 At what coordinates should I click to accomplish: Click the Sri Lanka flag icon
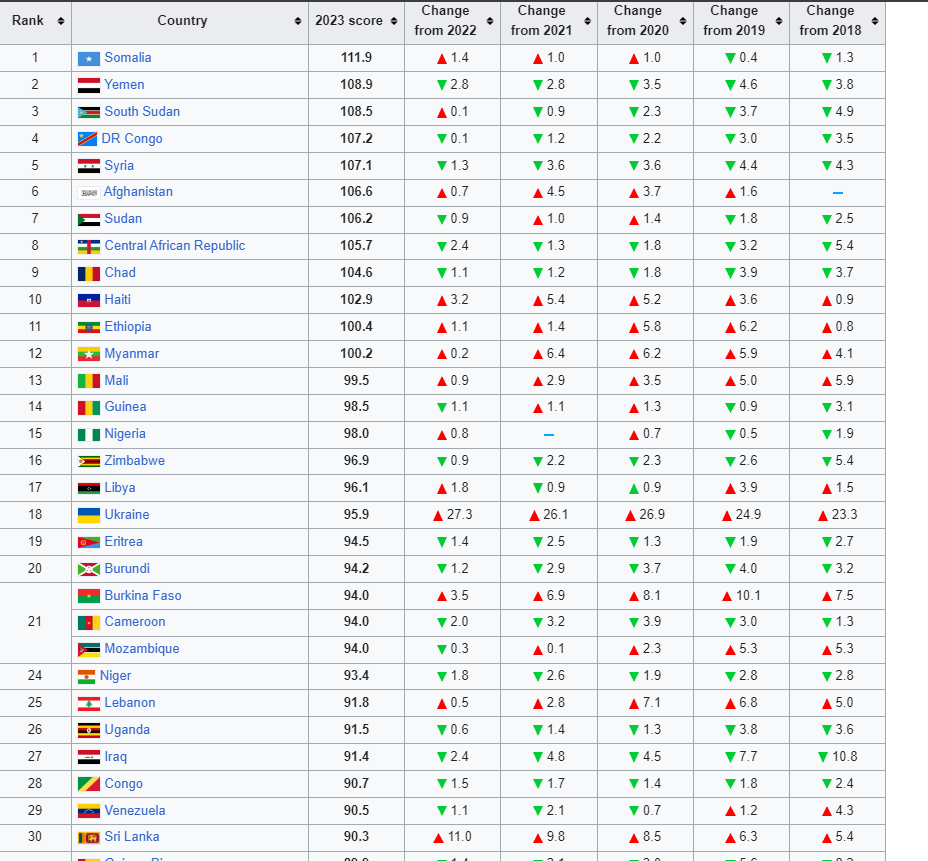[x=89, y=837]
